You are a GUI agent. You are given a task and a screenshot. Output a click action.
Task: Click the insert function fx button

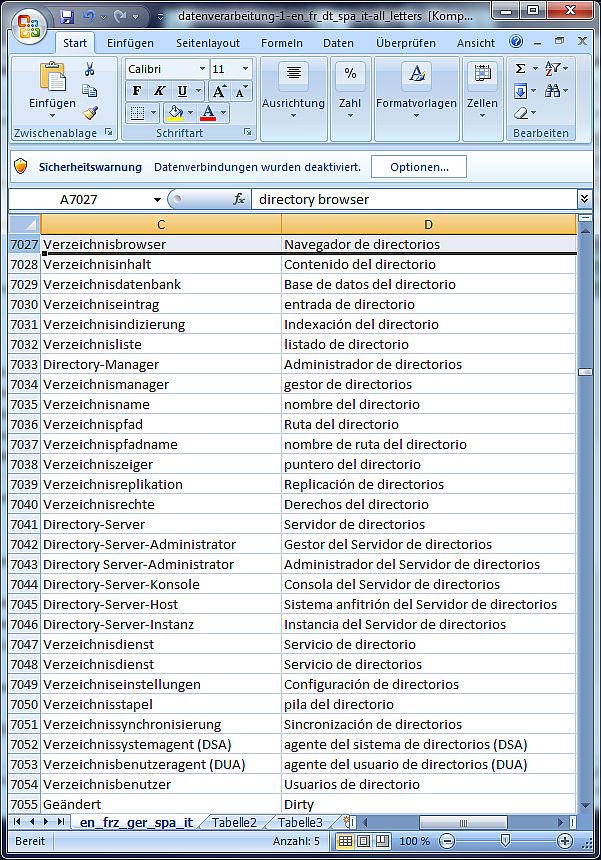(239, 199)
